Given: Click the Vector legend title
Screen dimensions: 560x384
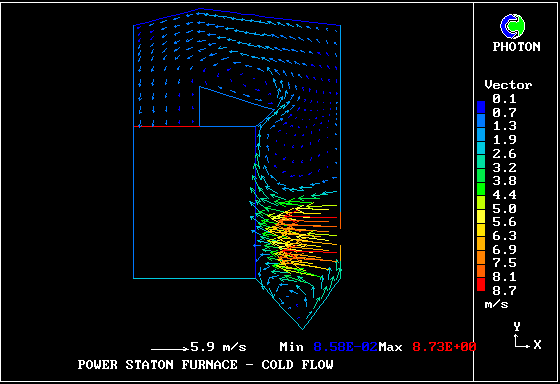Looking at the screenshot, I should click(x=508, y=85).
